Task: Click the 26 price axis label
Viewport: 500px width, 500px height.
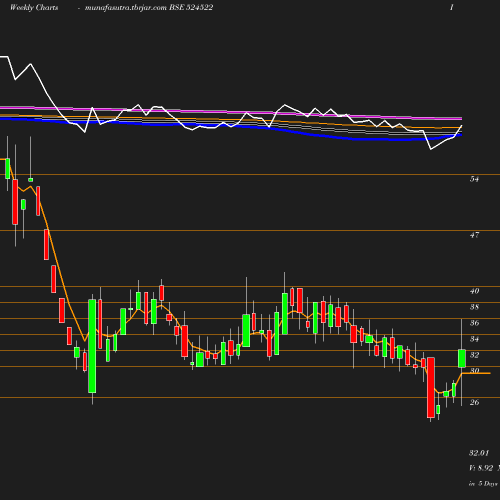Action: pos(474,402)
